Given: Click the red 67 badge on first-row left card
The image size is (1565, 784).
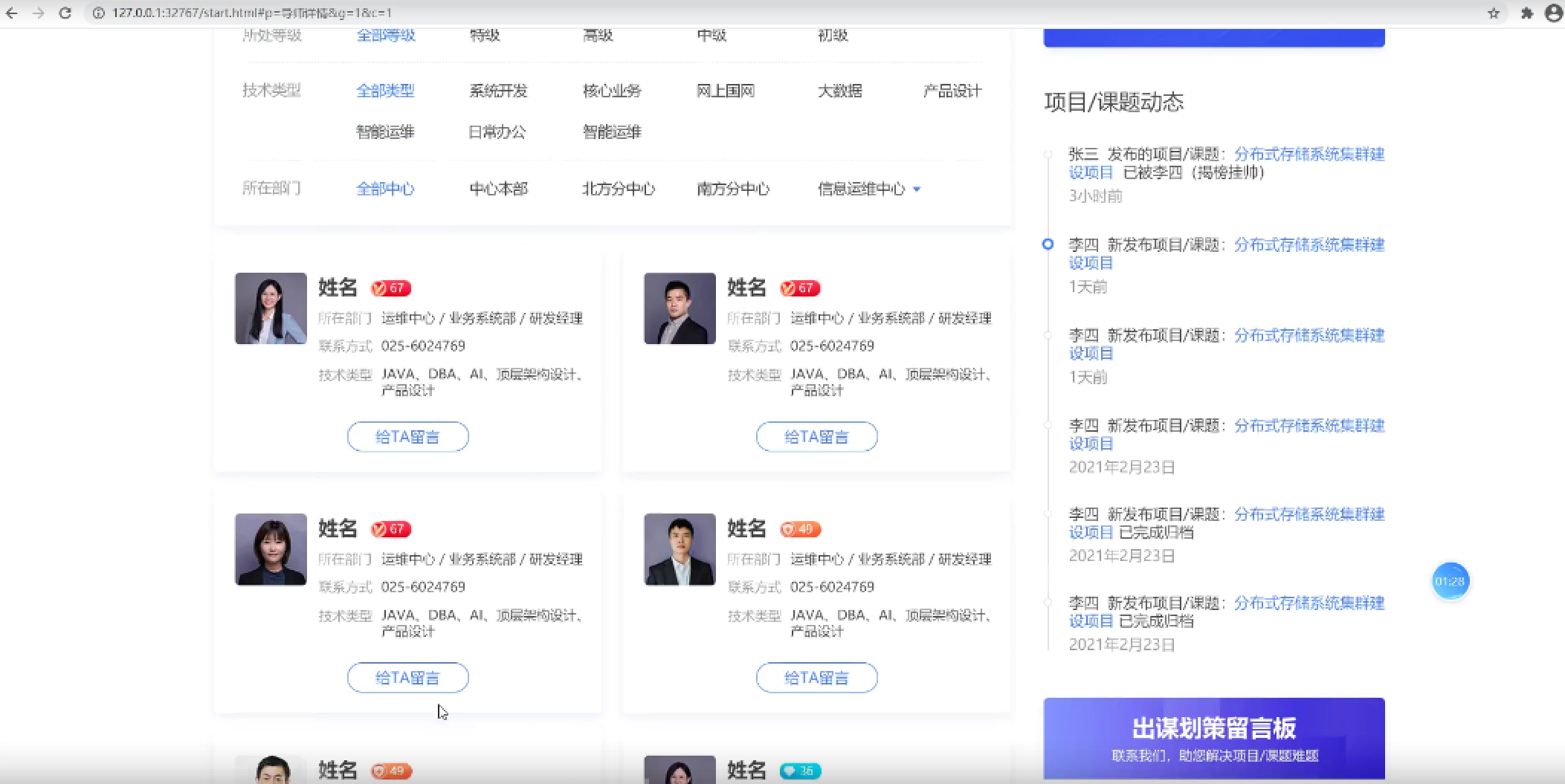Looking at the screenshot, I should click(x=390, y=288).
